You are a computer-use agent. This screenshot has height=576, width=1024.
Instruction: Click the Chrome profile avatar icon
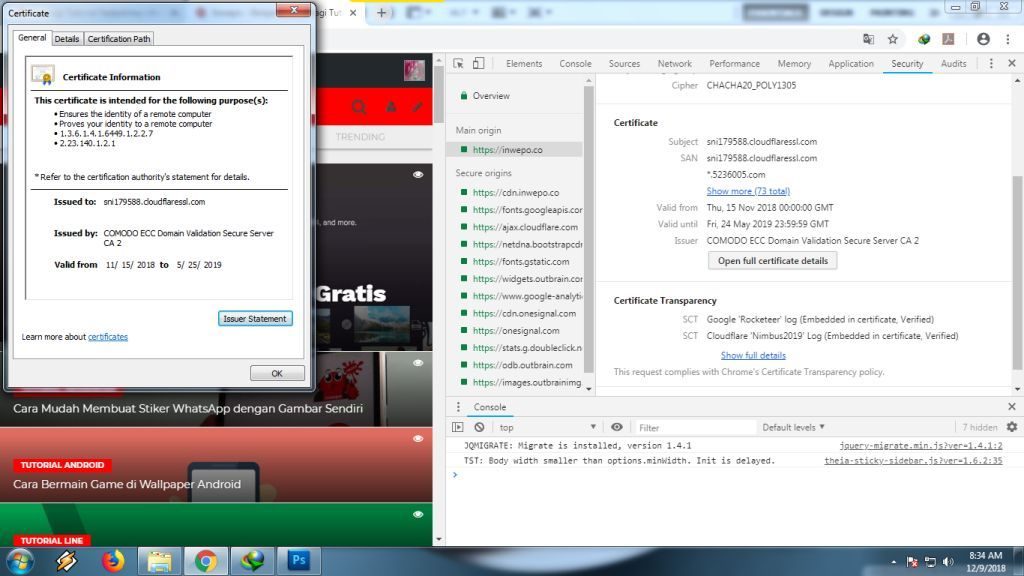pos(983,39)
